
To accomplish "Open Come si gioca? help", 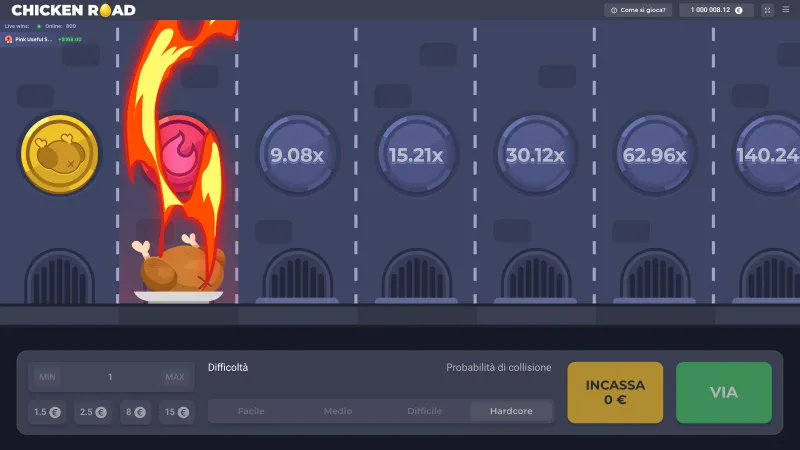I will coord(638,10).
